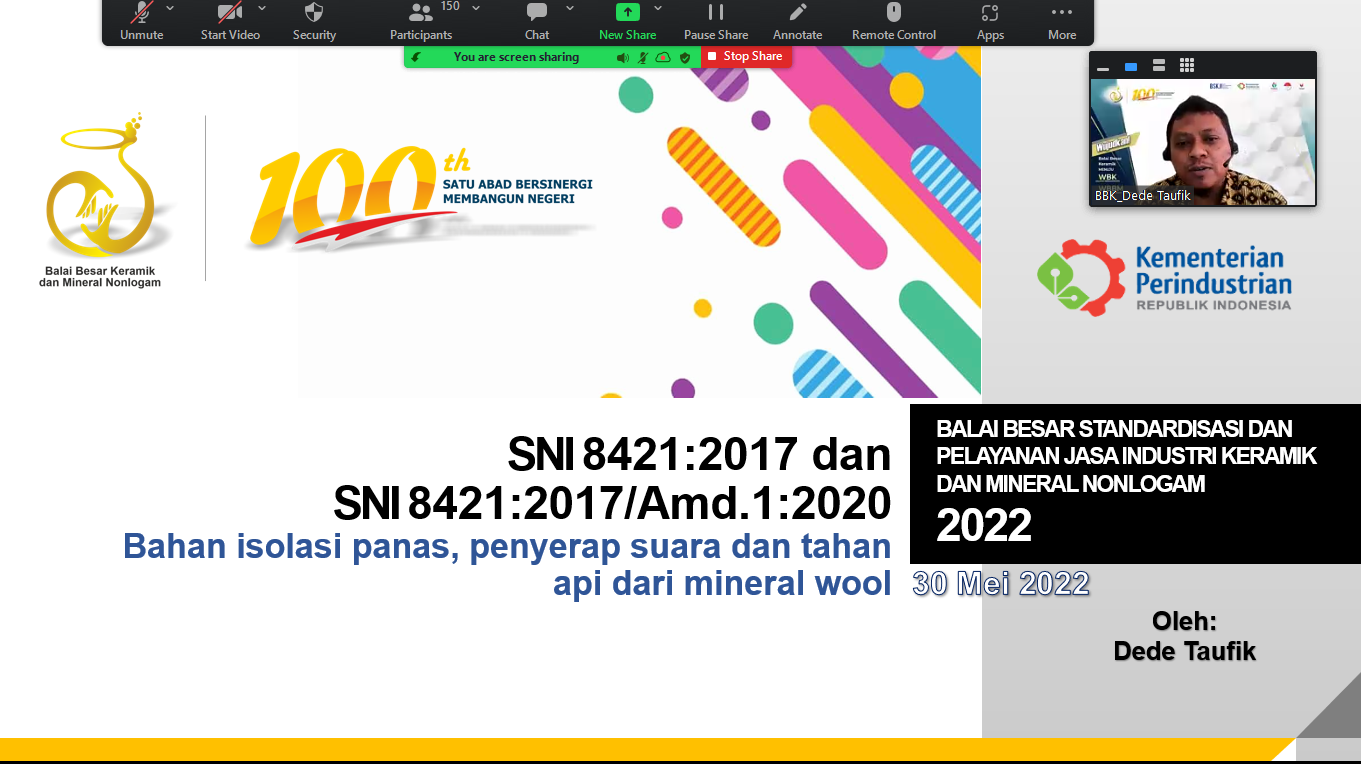Viewport: 1361px width, 764px height.
Task: Click muted mic icon on sharing bar
Action: coord(643,58)
